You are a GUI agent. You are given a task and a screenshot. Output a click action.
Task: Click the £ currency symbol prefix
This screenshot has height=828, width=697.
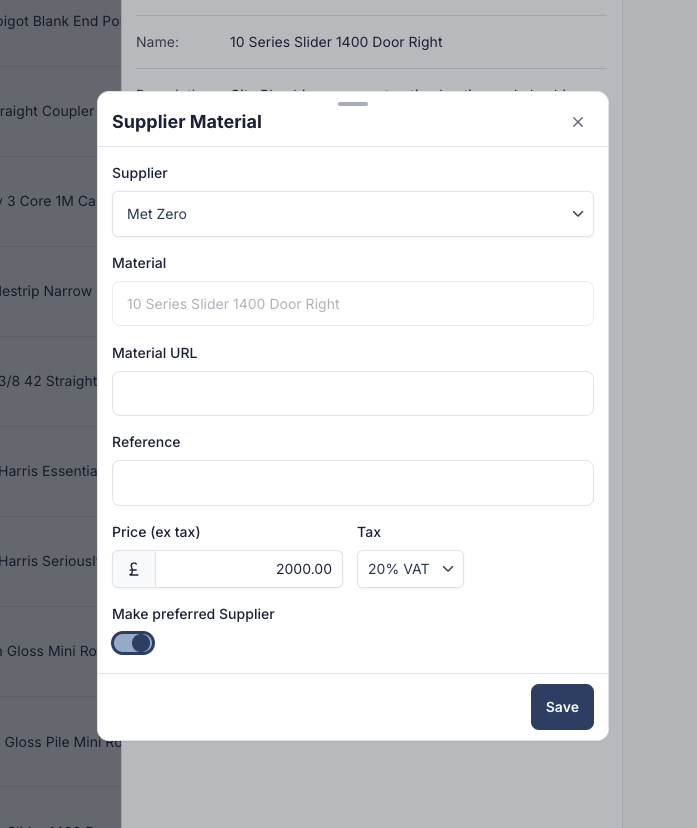pyautogui.click(x=134, y=569)
